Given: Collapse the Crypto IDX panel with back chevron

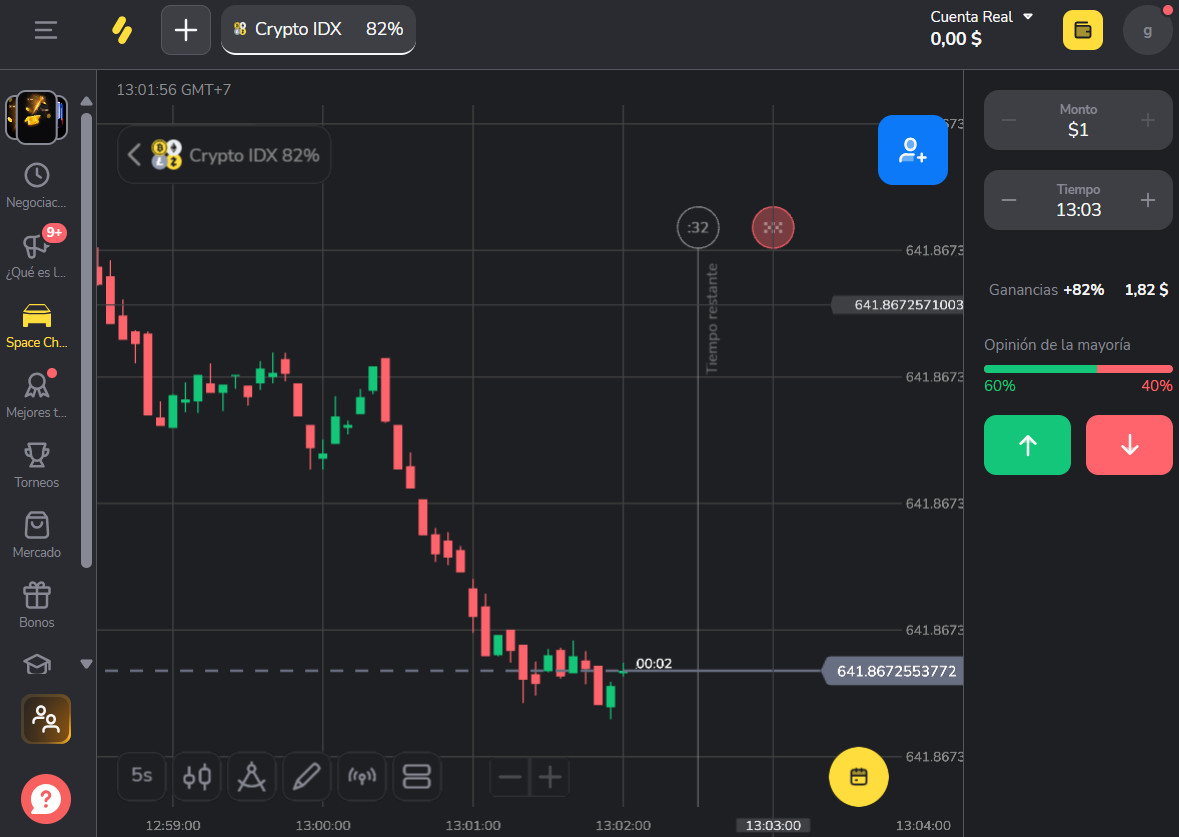Looking at the screenshot, I should [x=135, y=155].
